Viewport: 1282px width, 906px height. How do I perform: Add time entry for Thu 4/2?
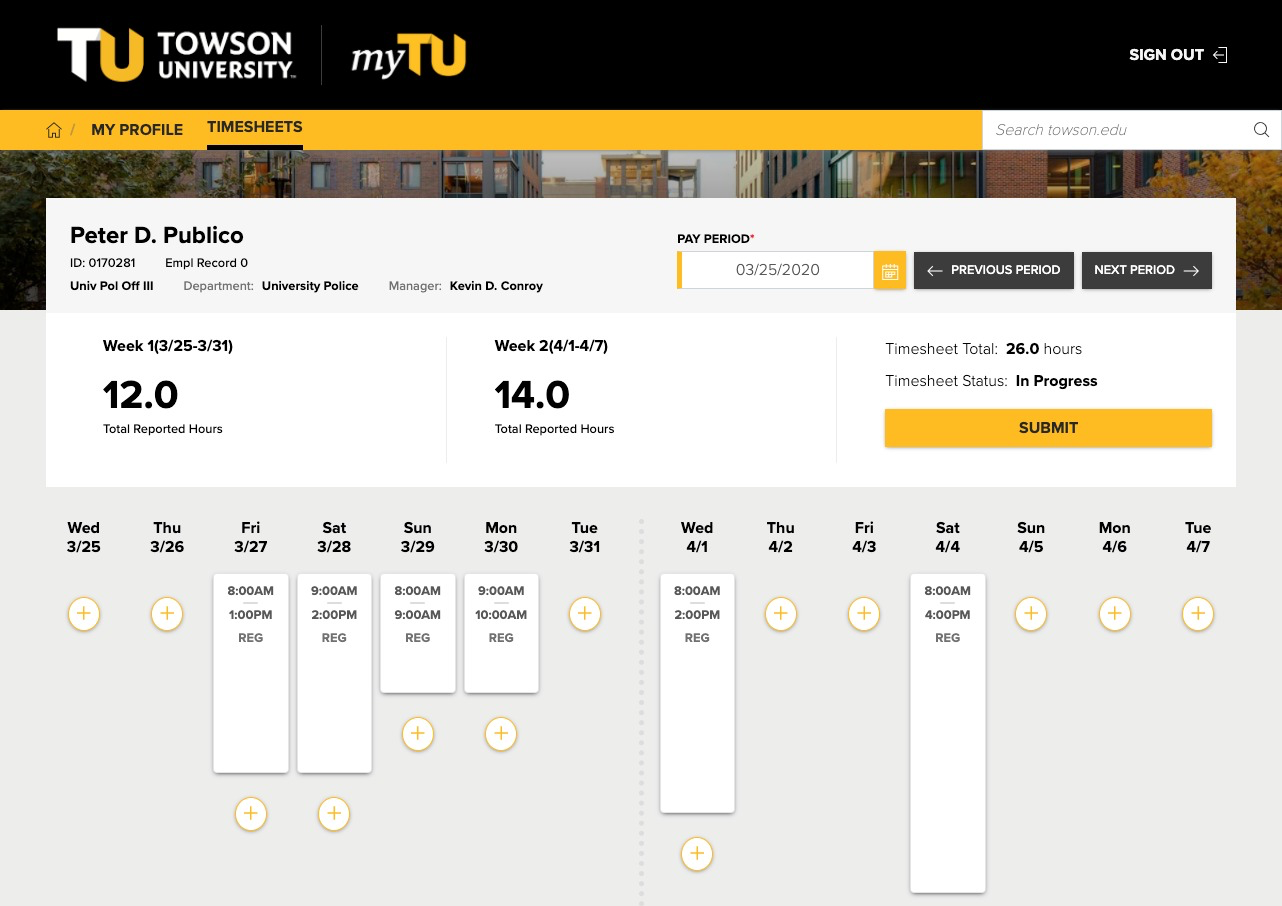(x=781, y=614)
